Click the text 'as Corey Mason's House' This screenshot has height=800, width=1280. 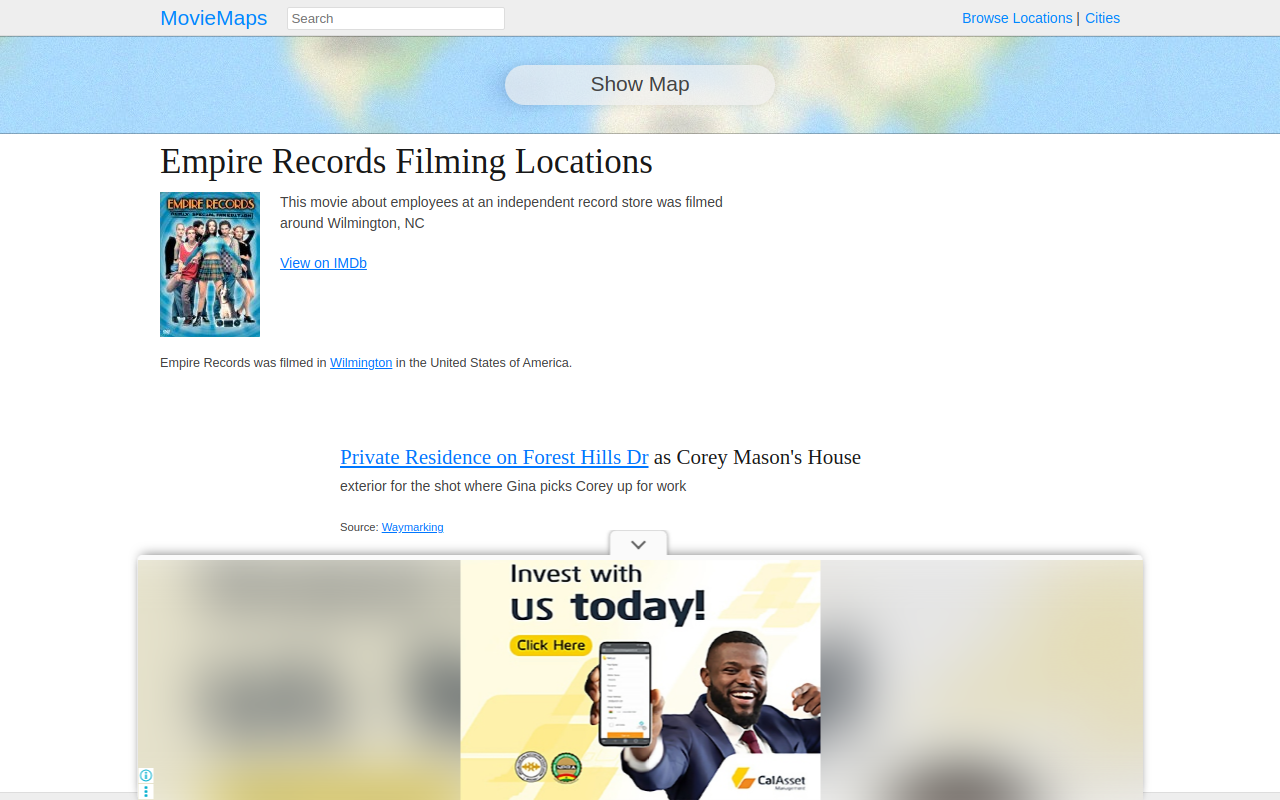pos(757,457)
